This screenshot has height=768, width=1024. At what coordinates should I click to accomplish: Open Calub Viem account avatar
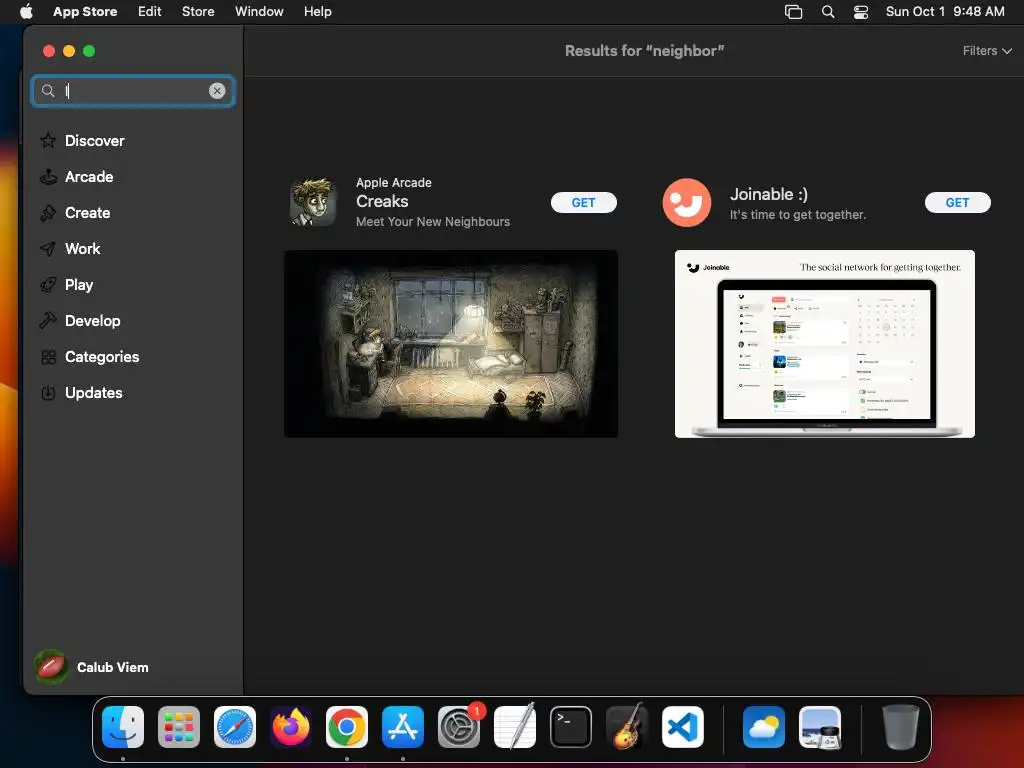50,667
